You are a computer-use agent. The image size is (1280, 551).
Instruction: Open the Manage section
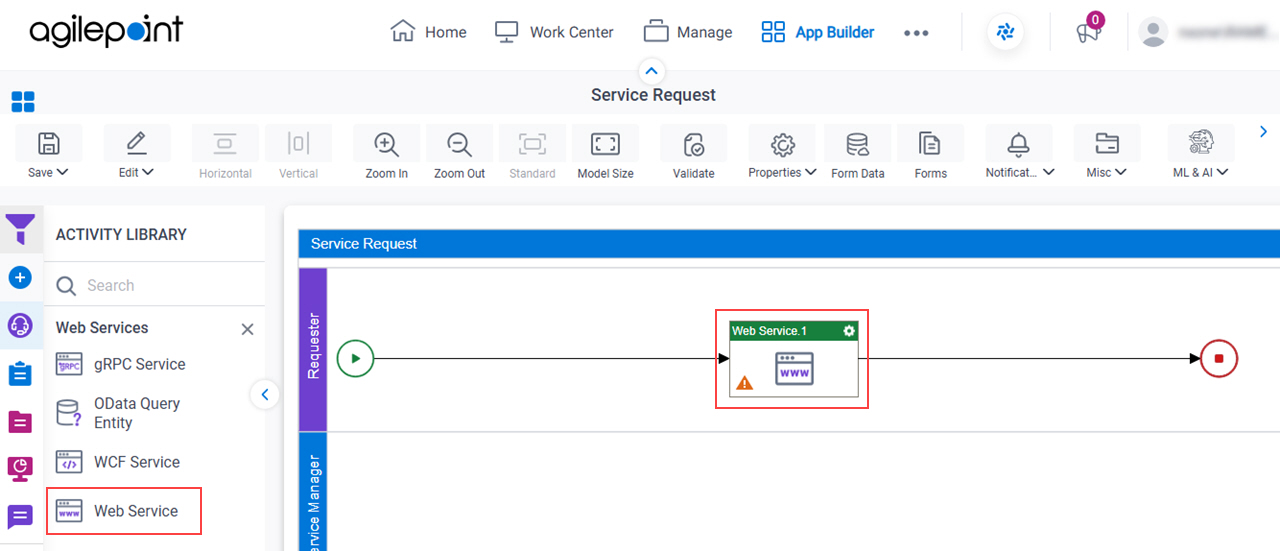point(688,32)
